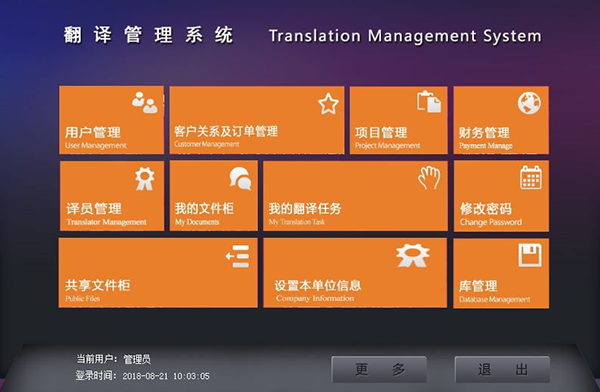Click the Translation Management System title
This screenshot has width=600, height=392.
coord(405,36)
